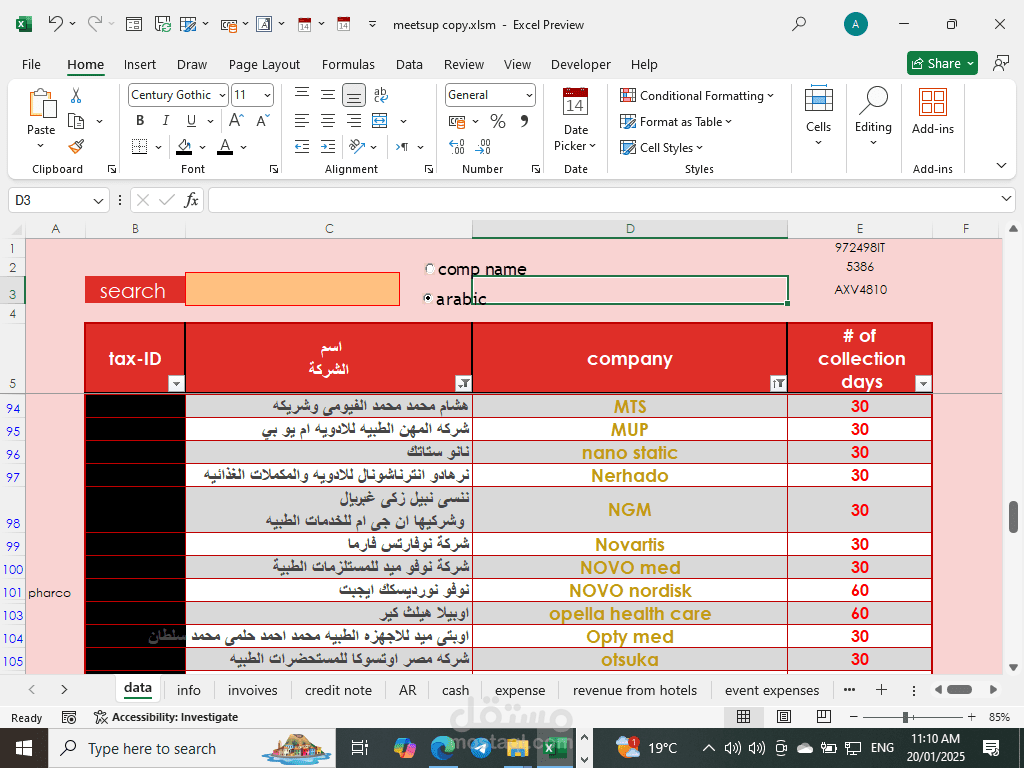Select the arabic radio button
This screenshot has width=1024, height=768.
click(429, 298)
